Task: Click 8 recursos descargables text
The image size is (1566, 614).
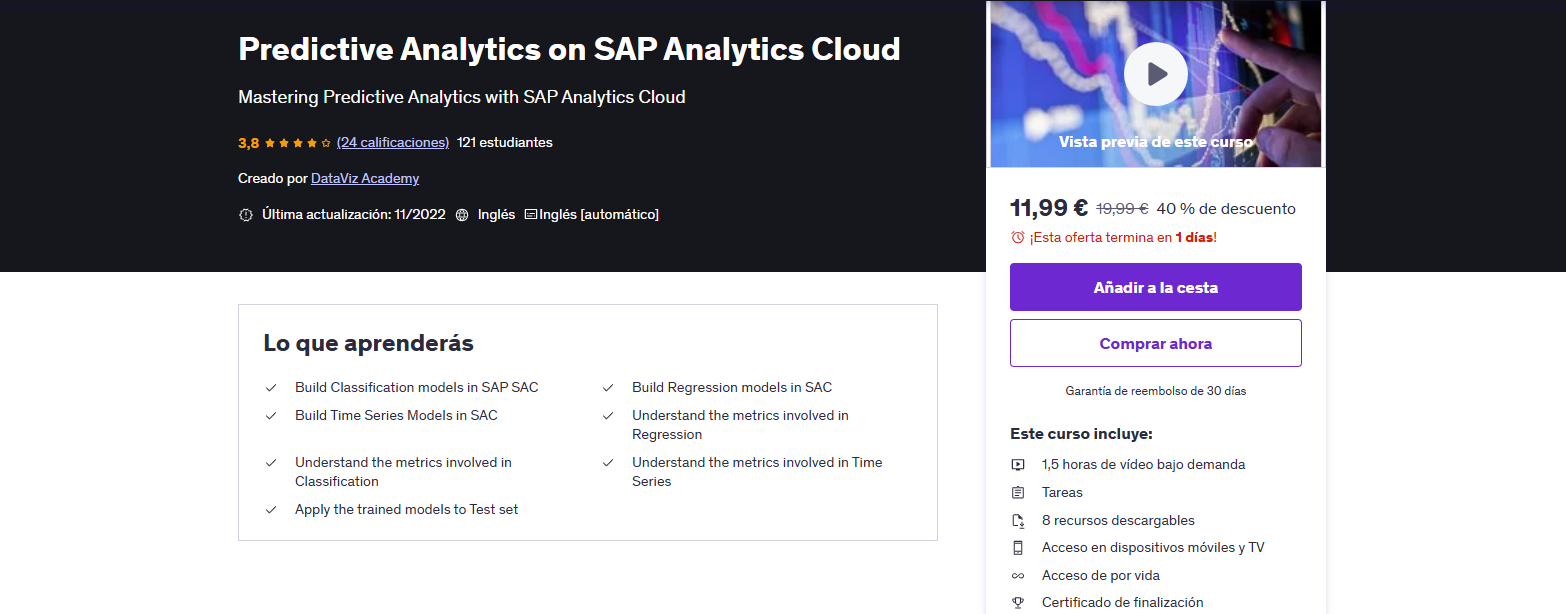Action: [1118, 520]
